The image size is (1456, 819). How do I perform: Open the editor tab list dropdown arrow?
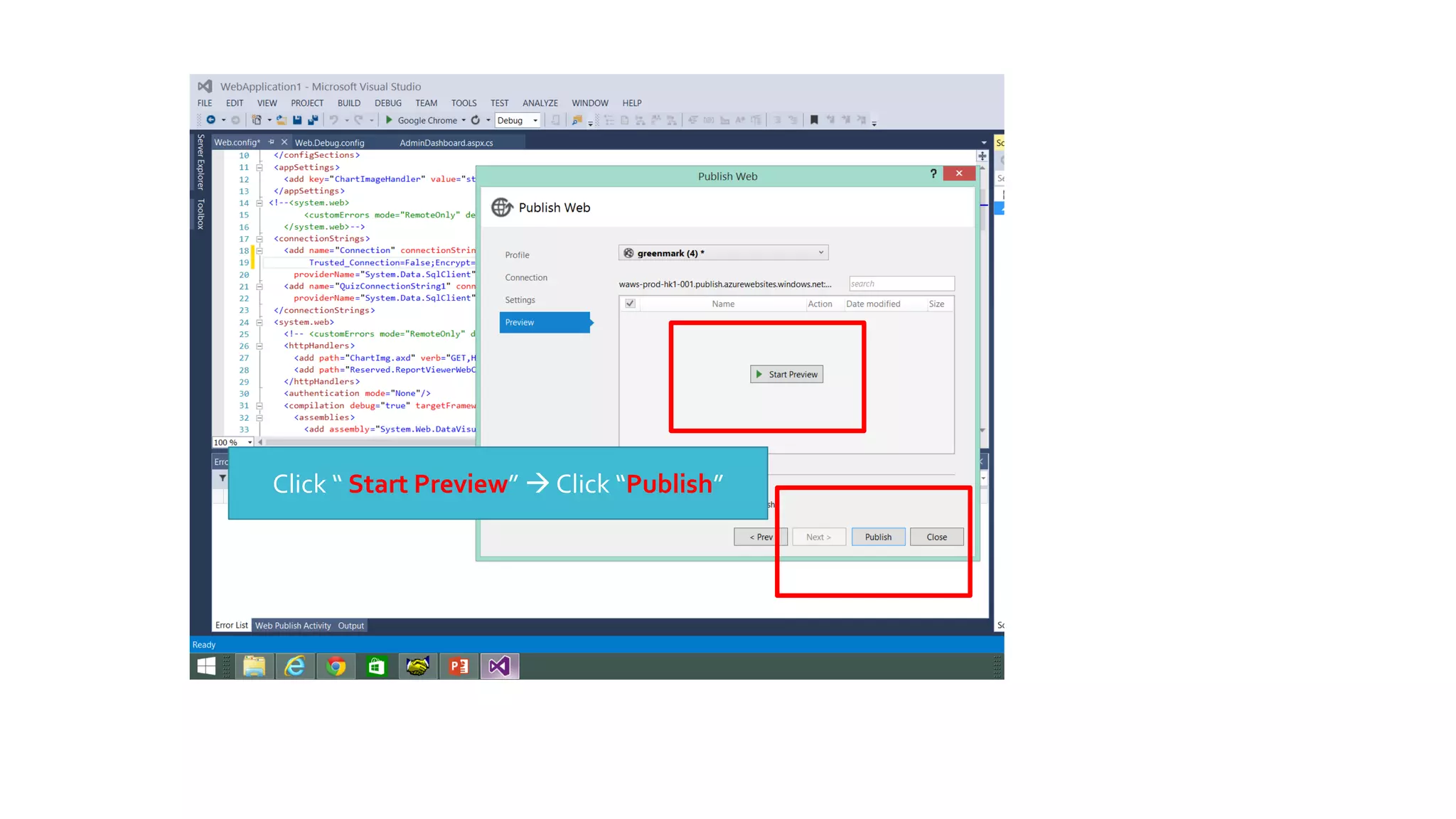[984, 143]
